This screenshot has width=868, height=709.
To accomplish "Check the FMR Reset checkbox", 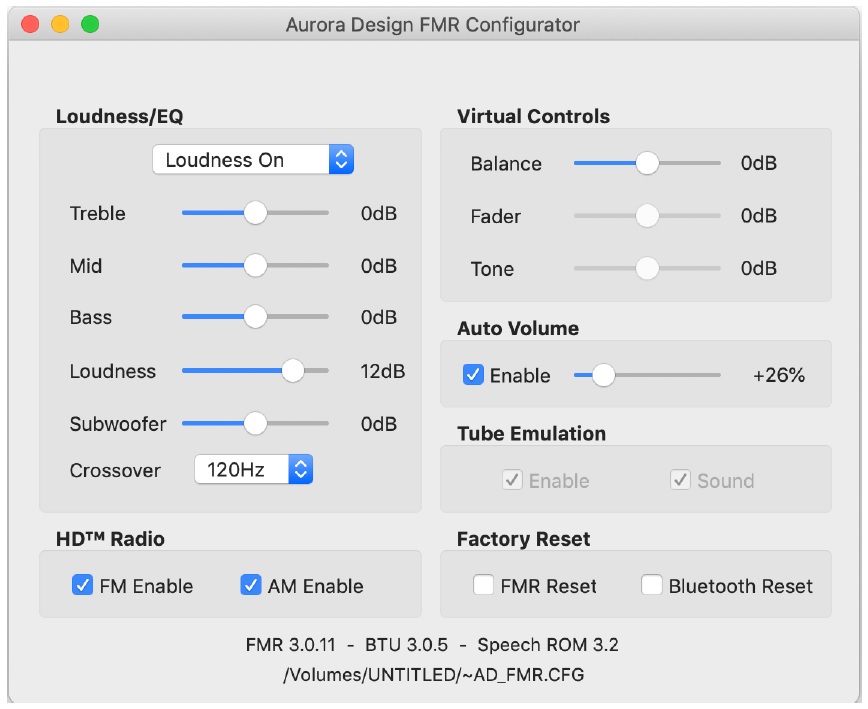I will pyautogui.click(x=483, y=586).
